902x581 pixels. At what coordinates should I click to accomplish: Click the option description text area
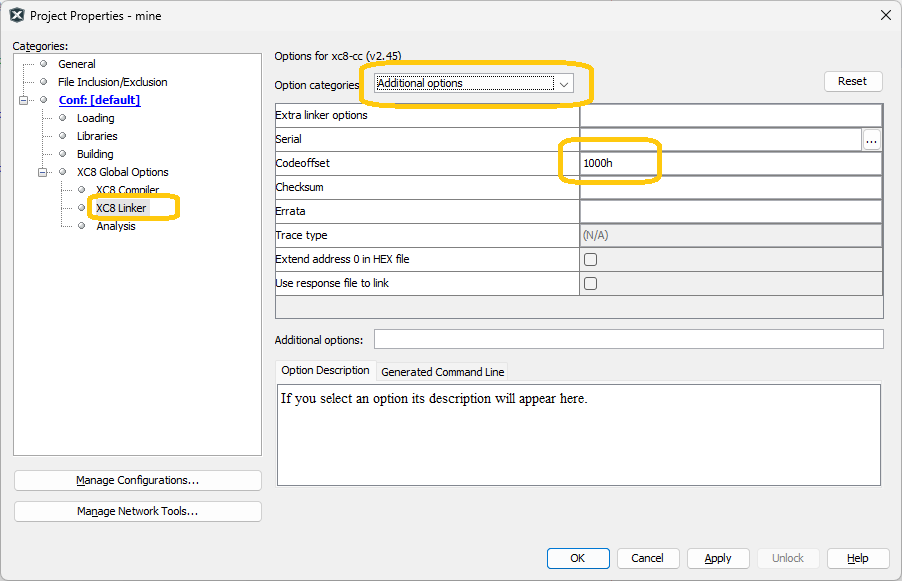click(579, 435)
